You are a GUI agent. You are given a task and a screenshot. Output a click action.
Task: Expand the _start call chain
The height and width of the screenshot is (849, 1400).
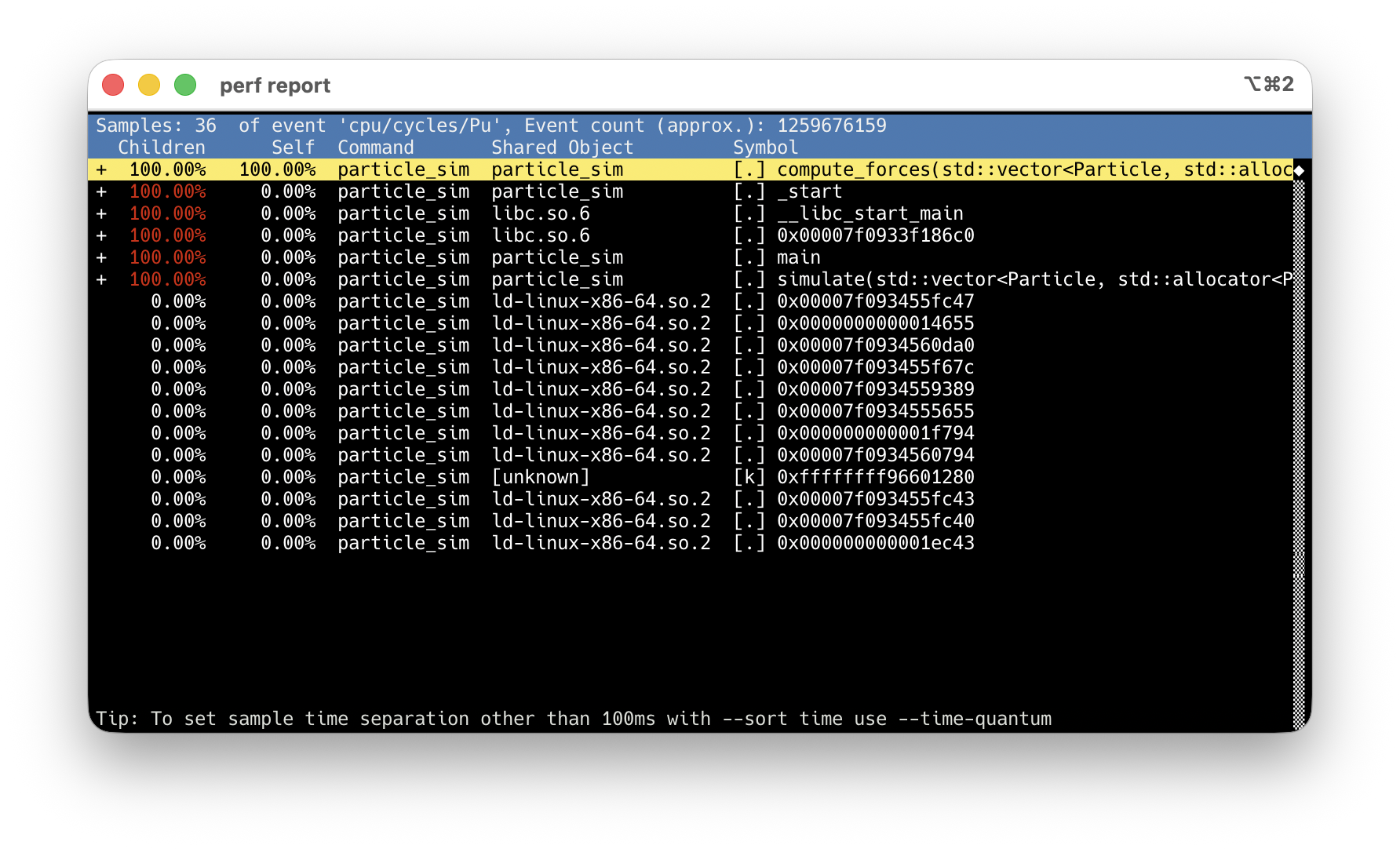tap(101, 191)
